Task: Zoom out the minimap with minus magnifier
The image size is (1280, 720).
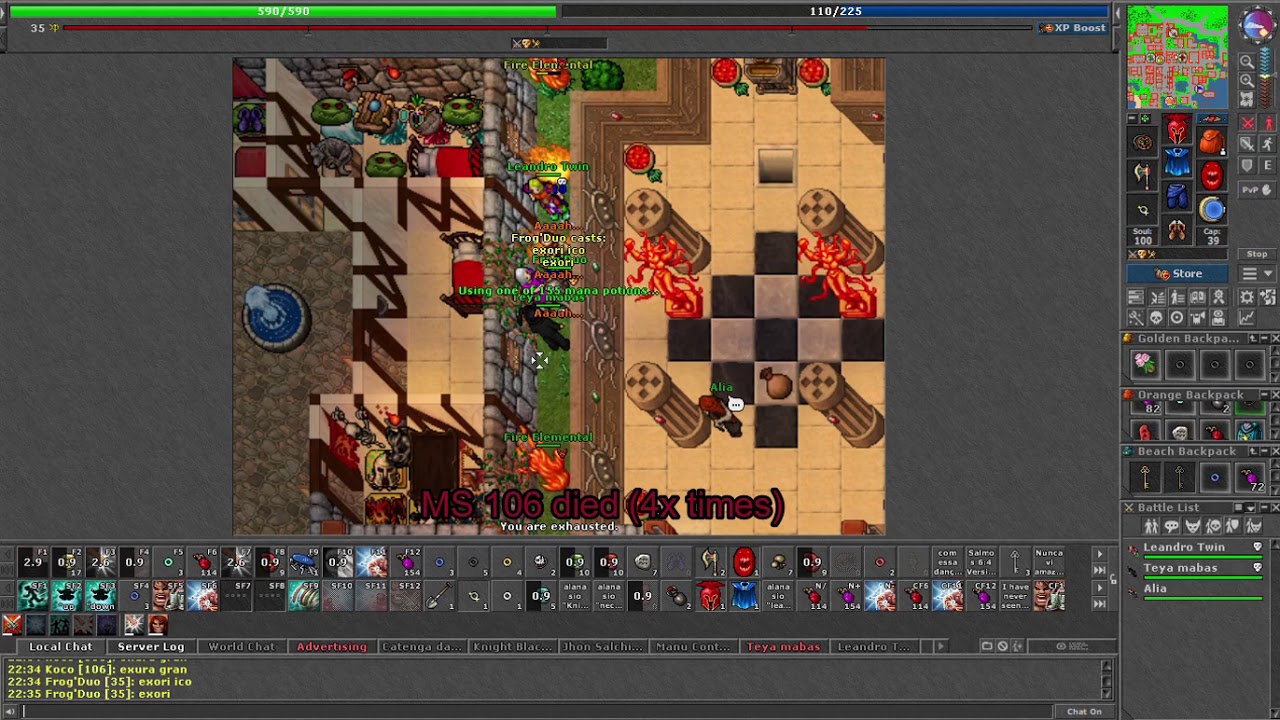Action: [1247, 61]
